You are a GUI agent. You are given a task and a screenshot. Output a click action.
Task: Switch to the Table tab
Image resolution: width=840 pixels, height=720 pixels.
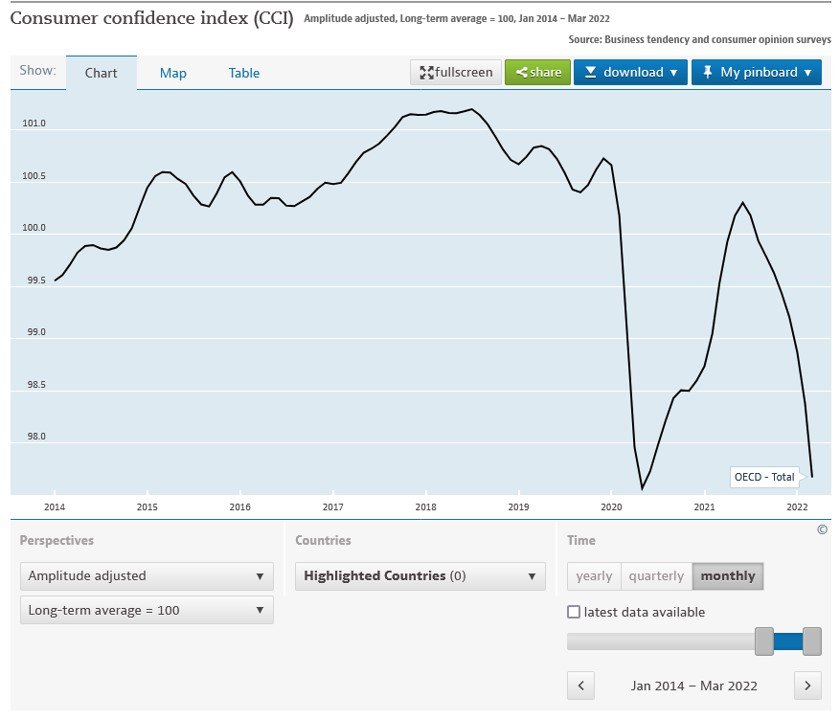244,73
